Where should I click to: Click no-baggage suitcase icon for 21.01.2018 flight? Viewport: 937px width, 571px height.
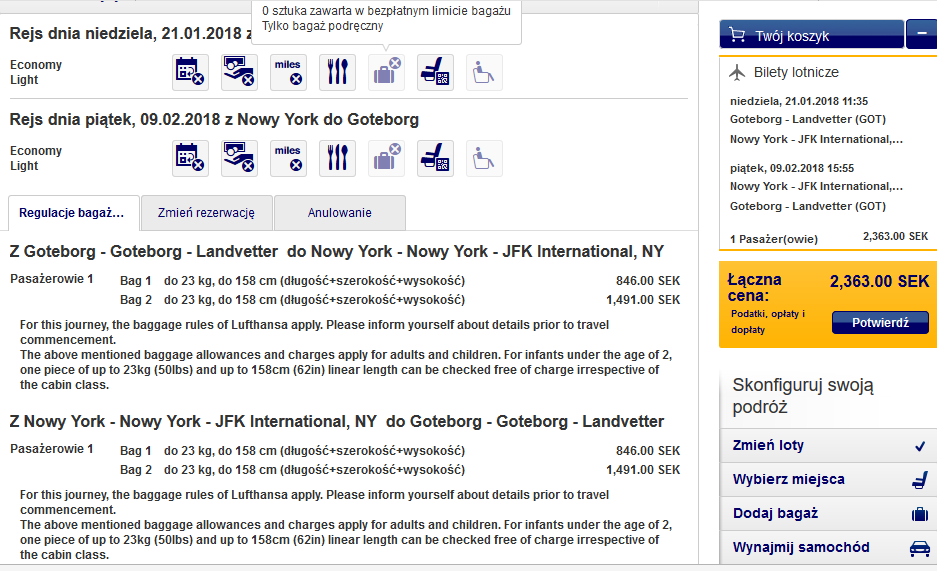(x=386, y=72)
